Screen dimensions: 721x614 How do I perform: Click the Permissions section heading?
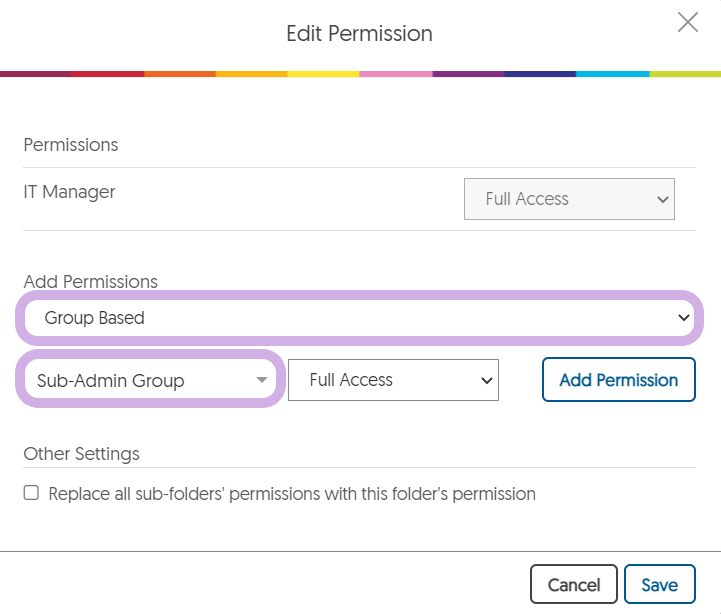point(71,145)
